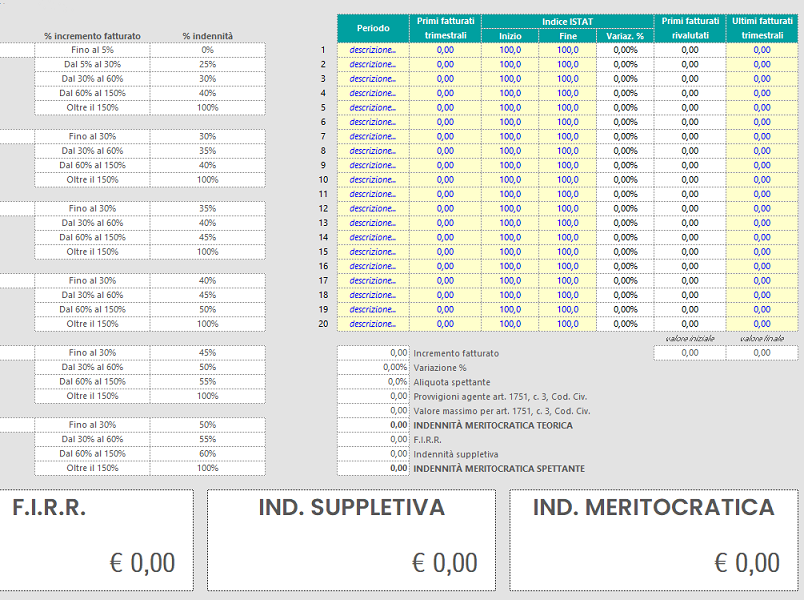804x600 pixels.
Task: Select the 25% indennità cell
Action: [x=208, y=64]
